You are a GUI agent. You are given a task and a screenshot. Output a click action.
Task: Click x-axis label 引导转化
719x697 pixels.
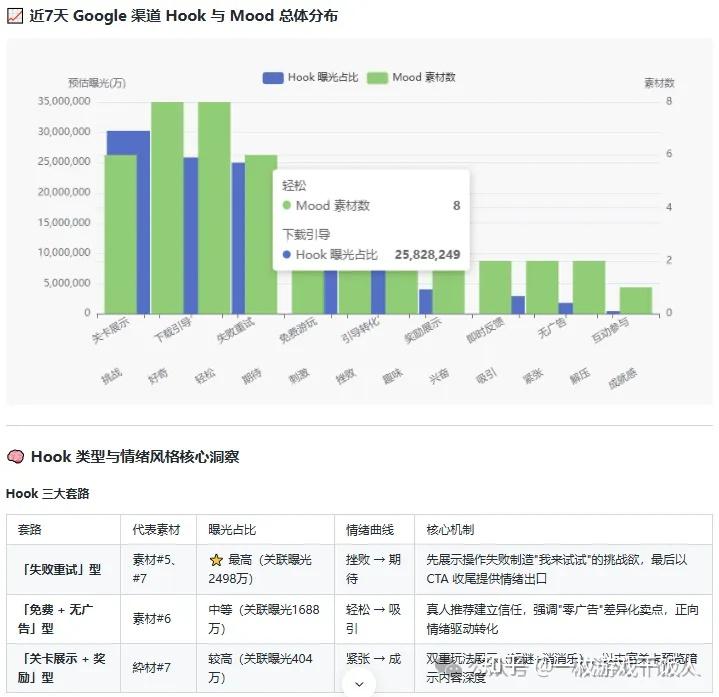click(x=360, y=329)
